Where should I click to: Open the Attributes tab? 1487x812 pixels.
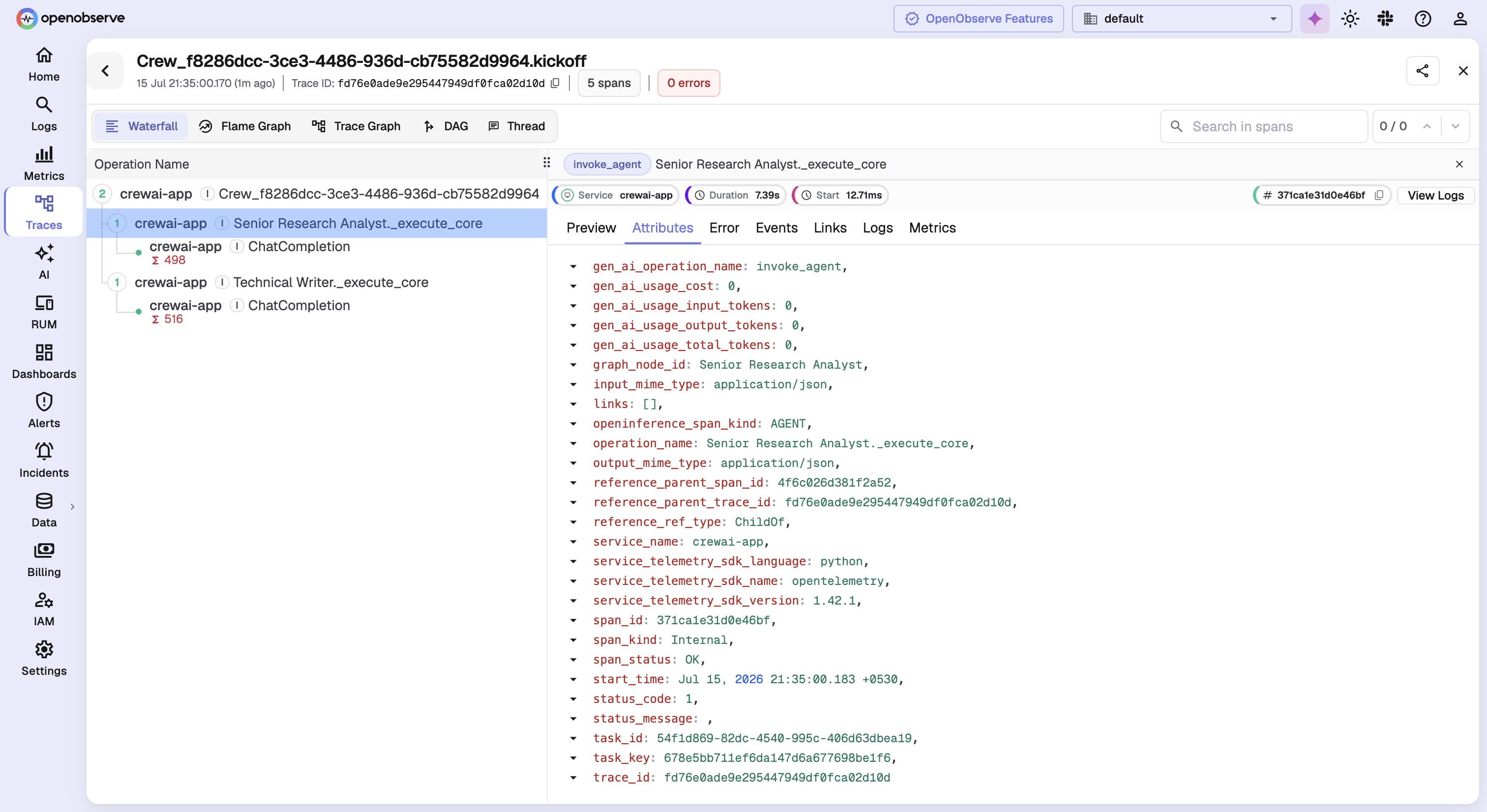[x=662, y=228]
